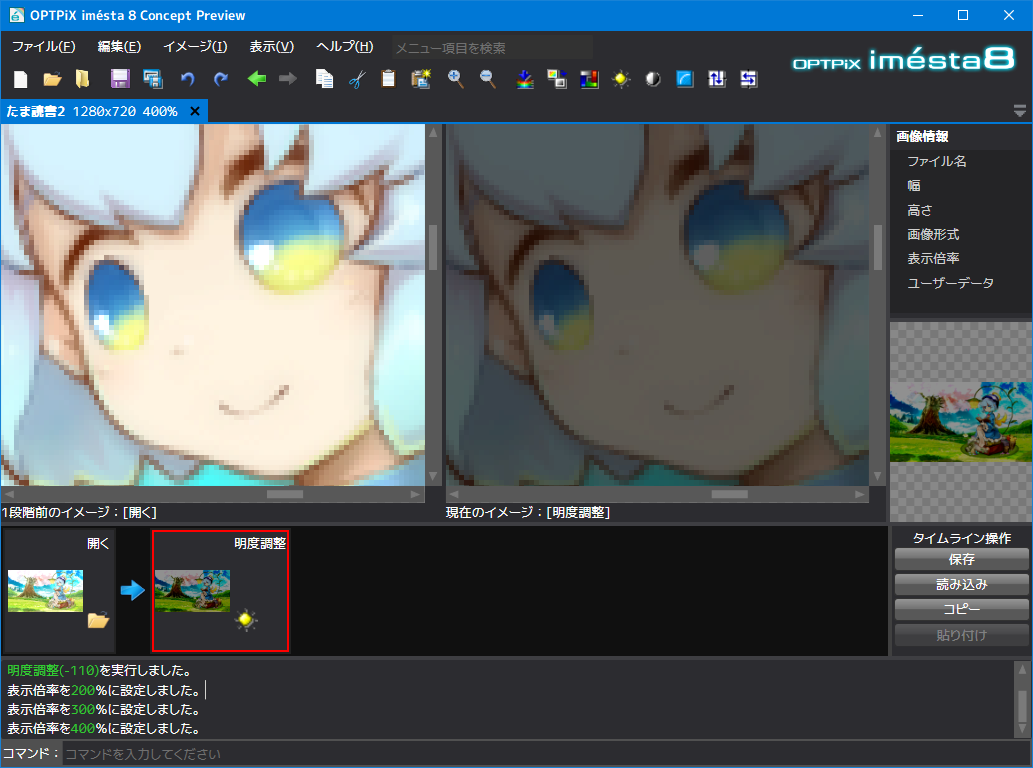Paste as new image clipboard-star icon
Viewport: 1033px width, 768px height.
(421, 80)
